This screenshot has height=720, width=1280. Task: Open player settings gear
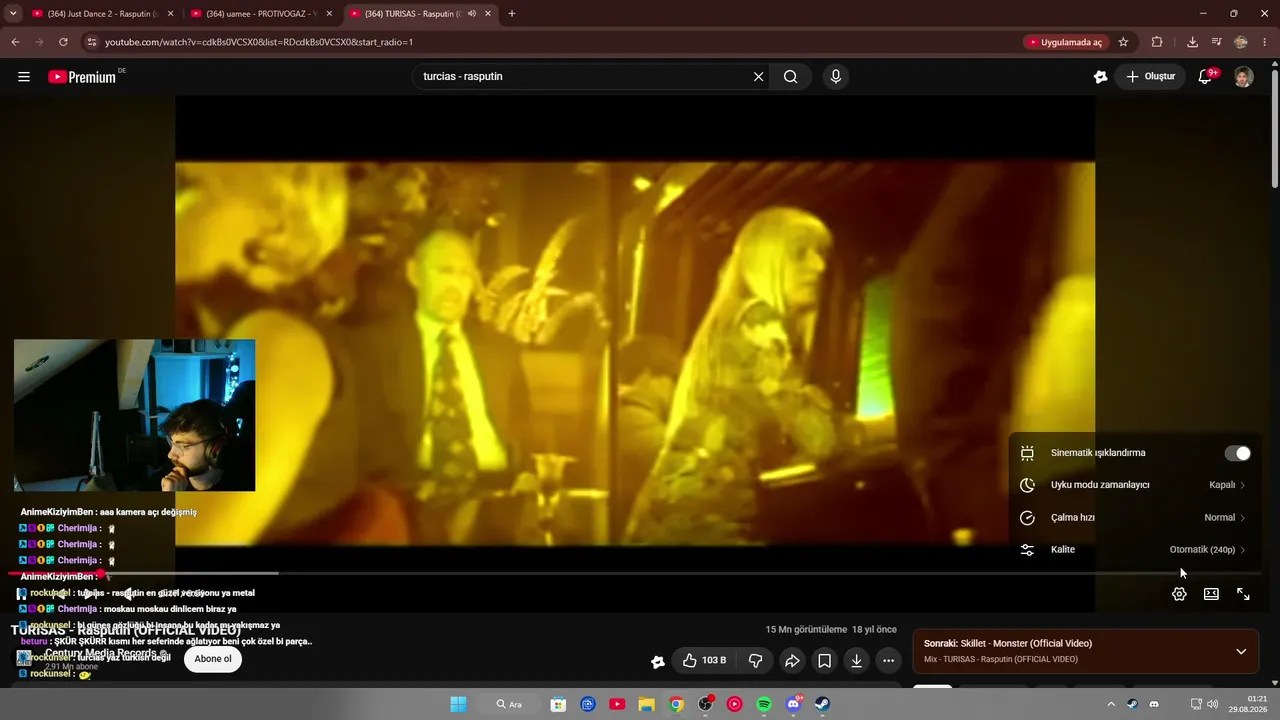point(1179,594)
